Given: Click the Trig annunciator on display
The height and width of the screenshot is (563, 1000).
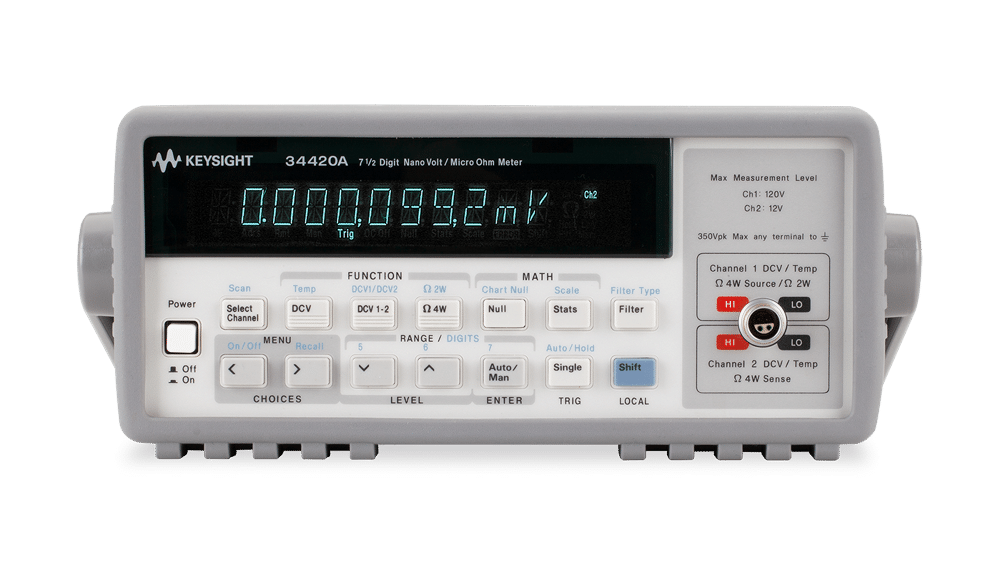Looking at the screenshot, I should pyautogui.click(x=346, y=234).
